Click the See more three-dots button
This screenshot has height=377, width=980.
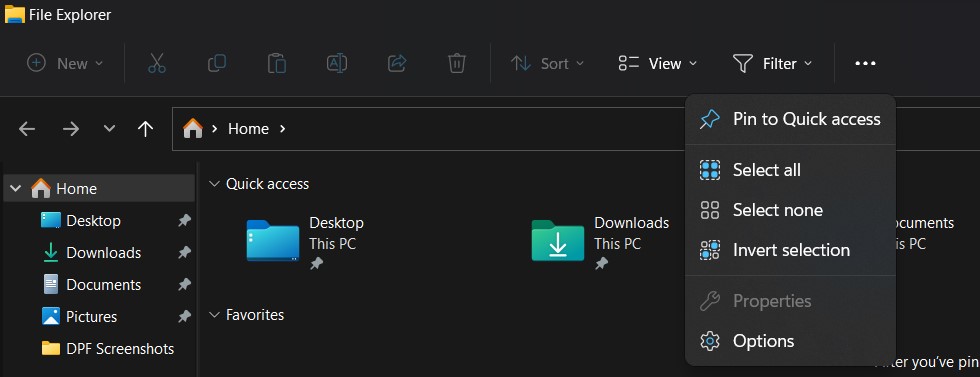click(865, 63)
